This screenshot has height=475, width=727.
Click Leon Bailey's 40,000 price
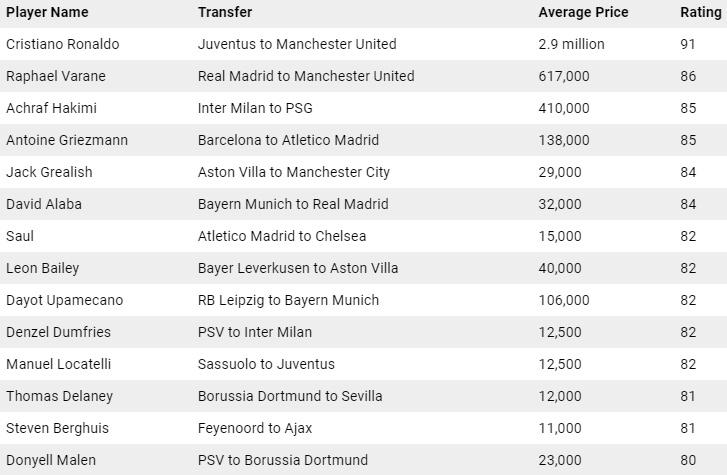pyautogui.click(x=559, y=268)
